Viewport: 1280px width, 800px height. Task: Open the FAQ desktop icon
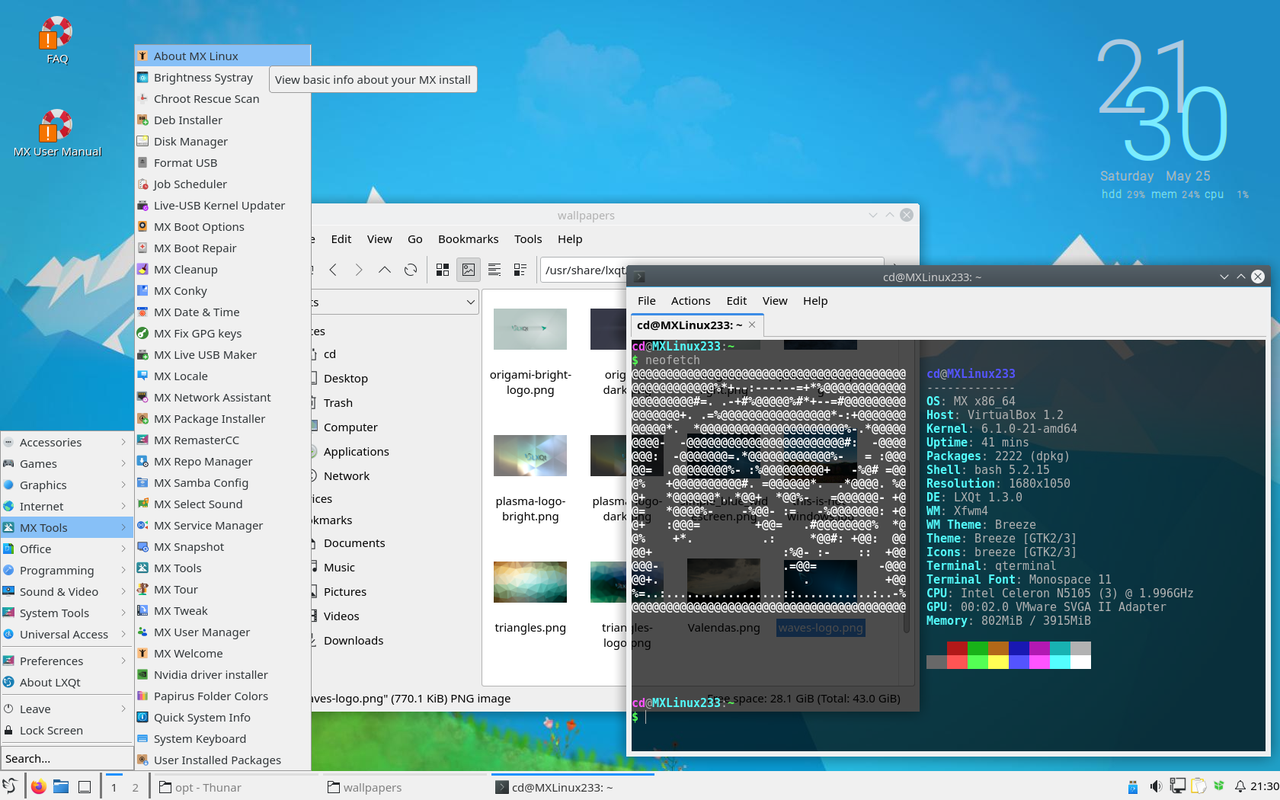point(57,39)
